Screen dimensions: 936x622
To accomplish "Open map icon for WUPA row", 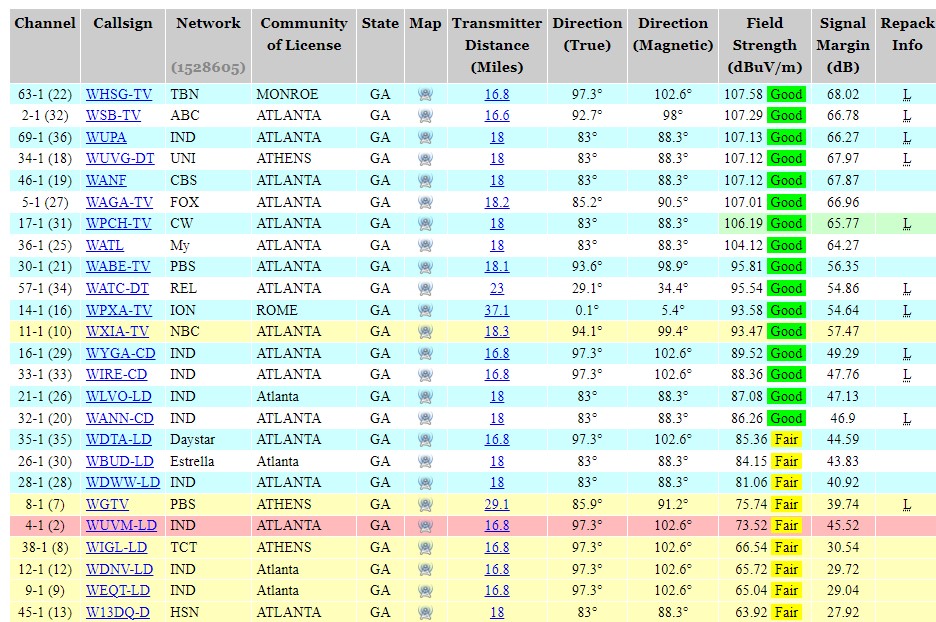I will point(425,137).
